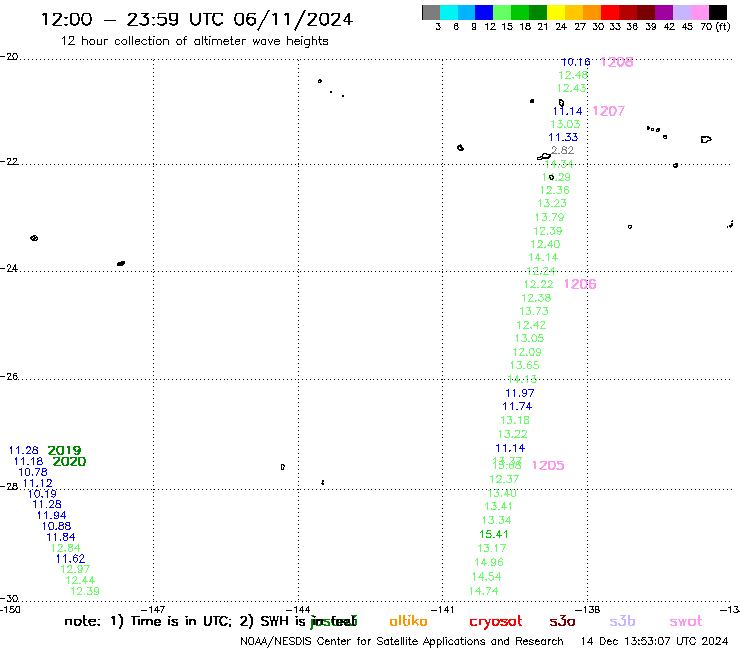Click the pink pass label 1206
The width and height of the screenshot is (740, 650).
coord(580,284)
